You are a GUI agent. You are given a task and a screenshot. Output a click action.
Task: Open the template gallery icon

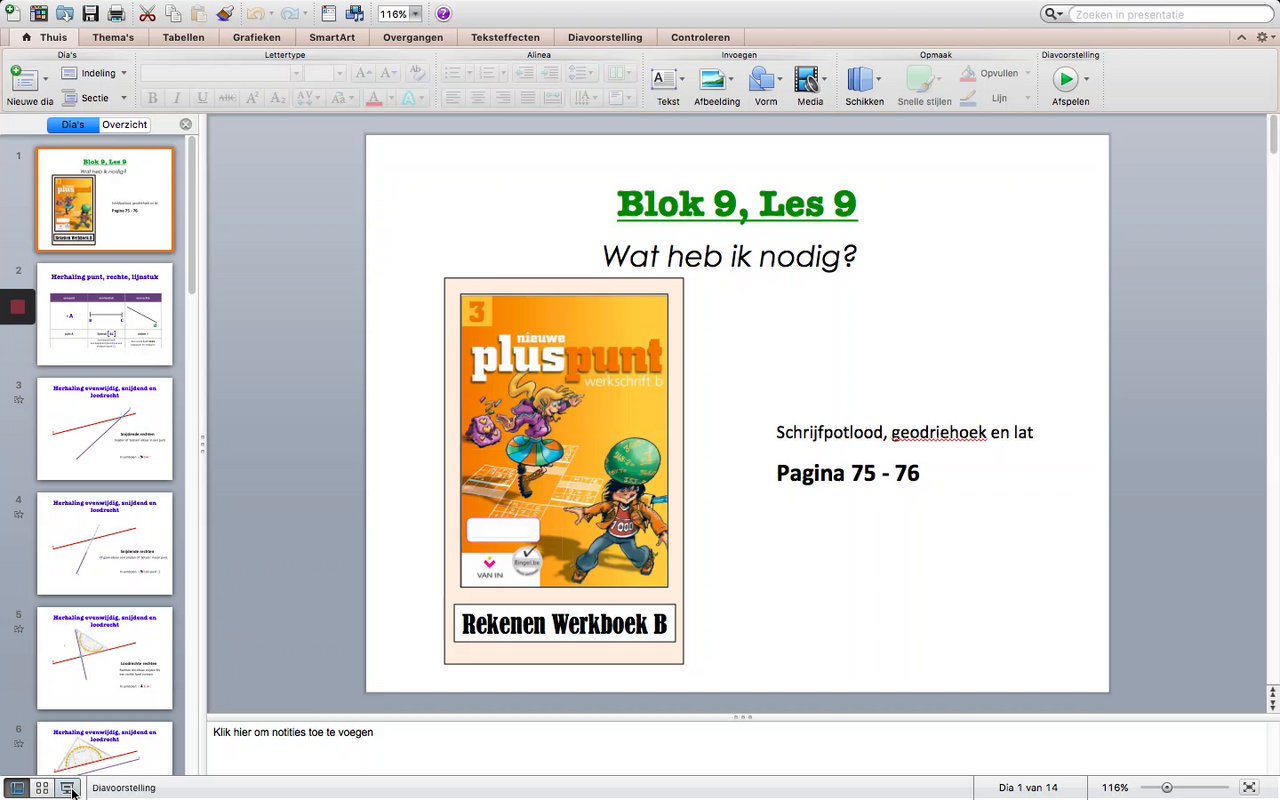(39, 14)
